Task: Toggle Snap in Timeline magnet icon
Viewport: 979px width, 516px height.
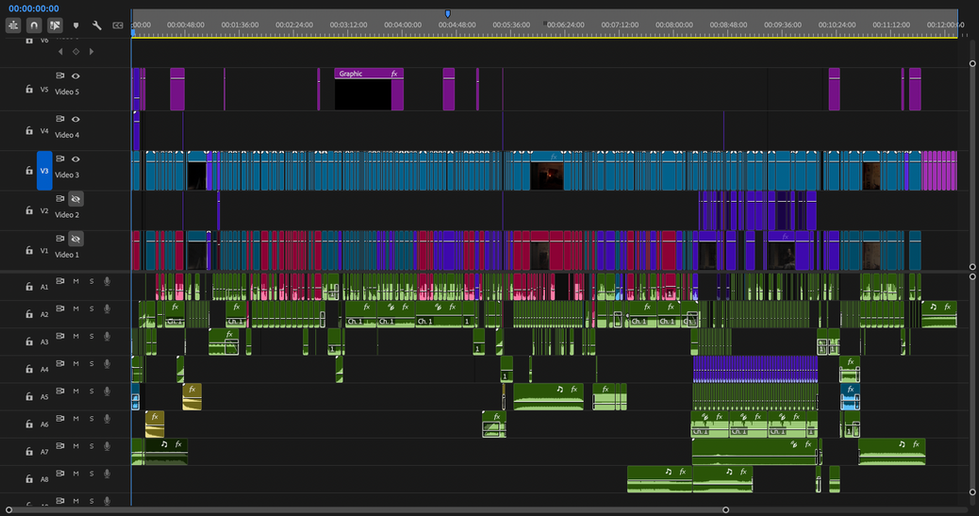Action: [34, 25]
